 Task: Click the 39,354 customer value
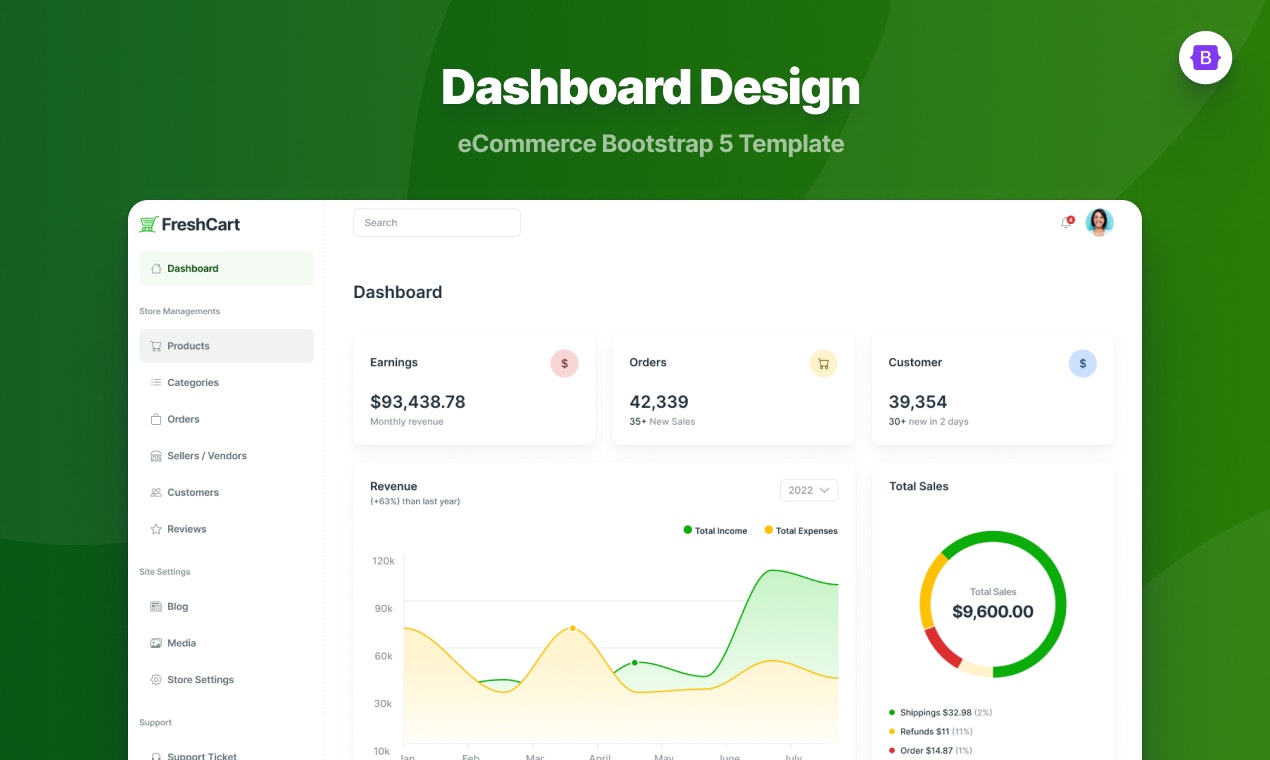coord(918,402)
